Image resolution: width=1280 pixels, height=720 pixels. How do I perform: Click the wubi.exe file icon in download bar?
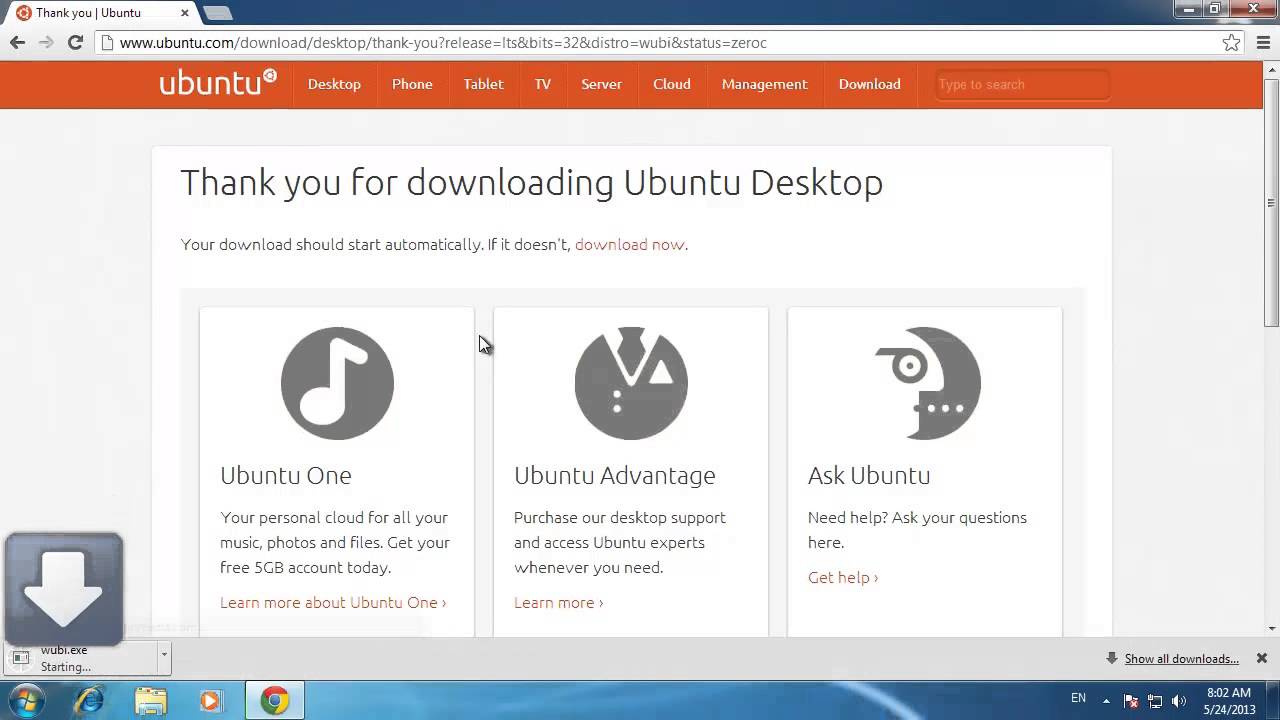(21, 658)
